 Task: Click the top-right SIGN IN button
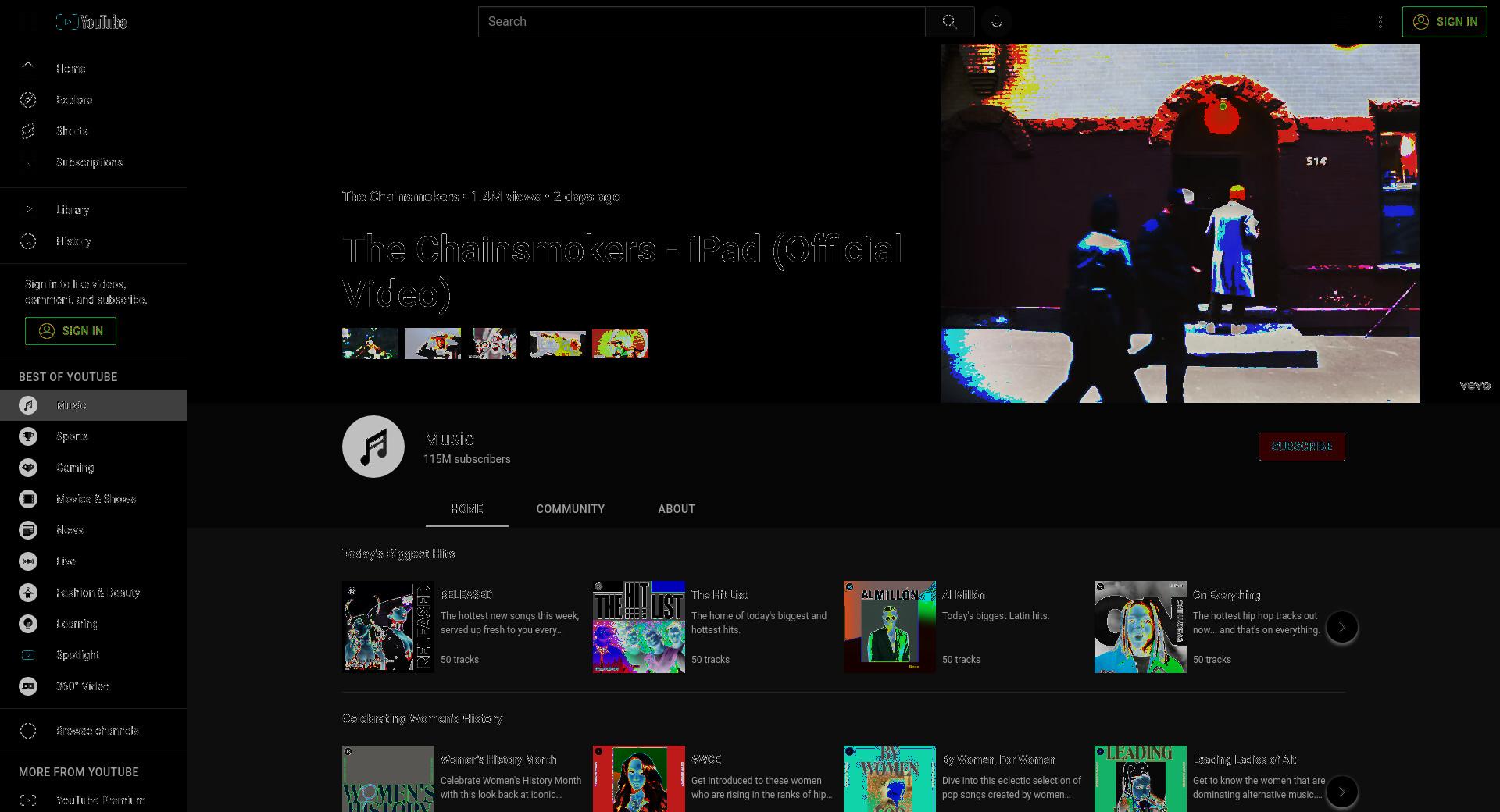click(x=1445, y=22)
